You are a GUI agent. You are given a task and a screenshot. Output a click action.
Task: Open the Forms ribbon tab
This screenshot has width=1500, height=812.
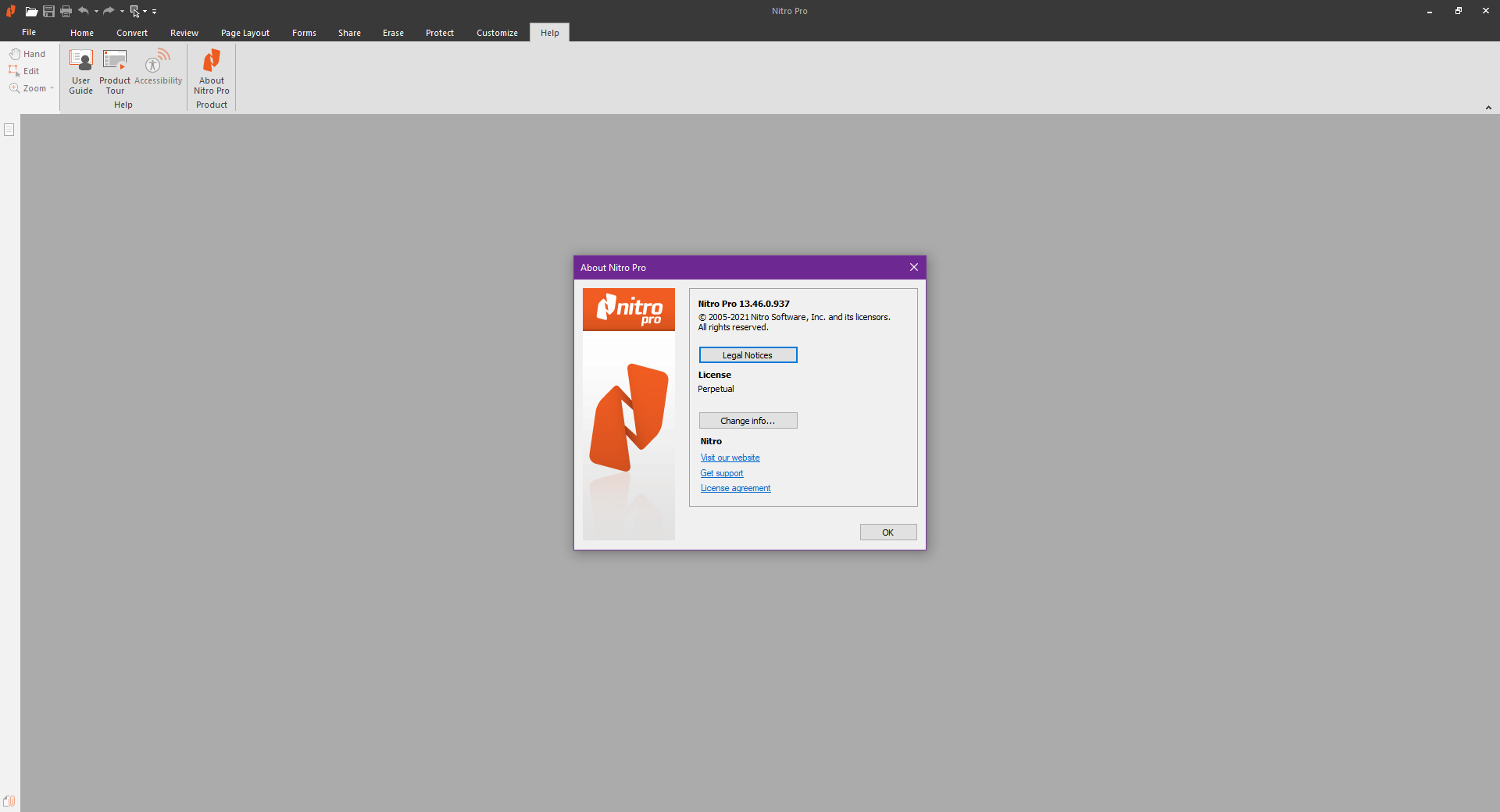[305, 33]
